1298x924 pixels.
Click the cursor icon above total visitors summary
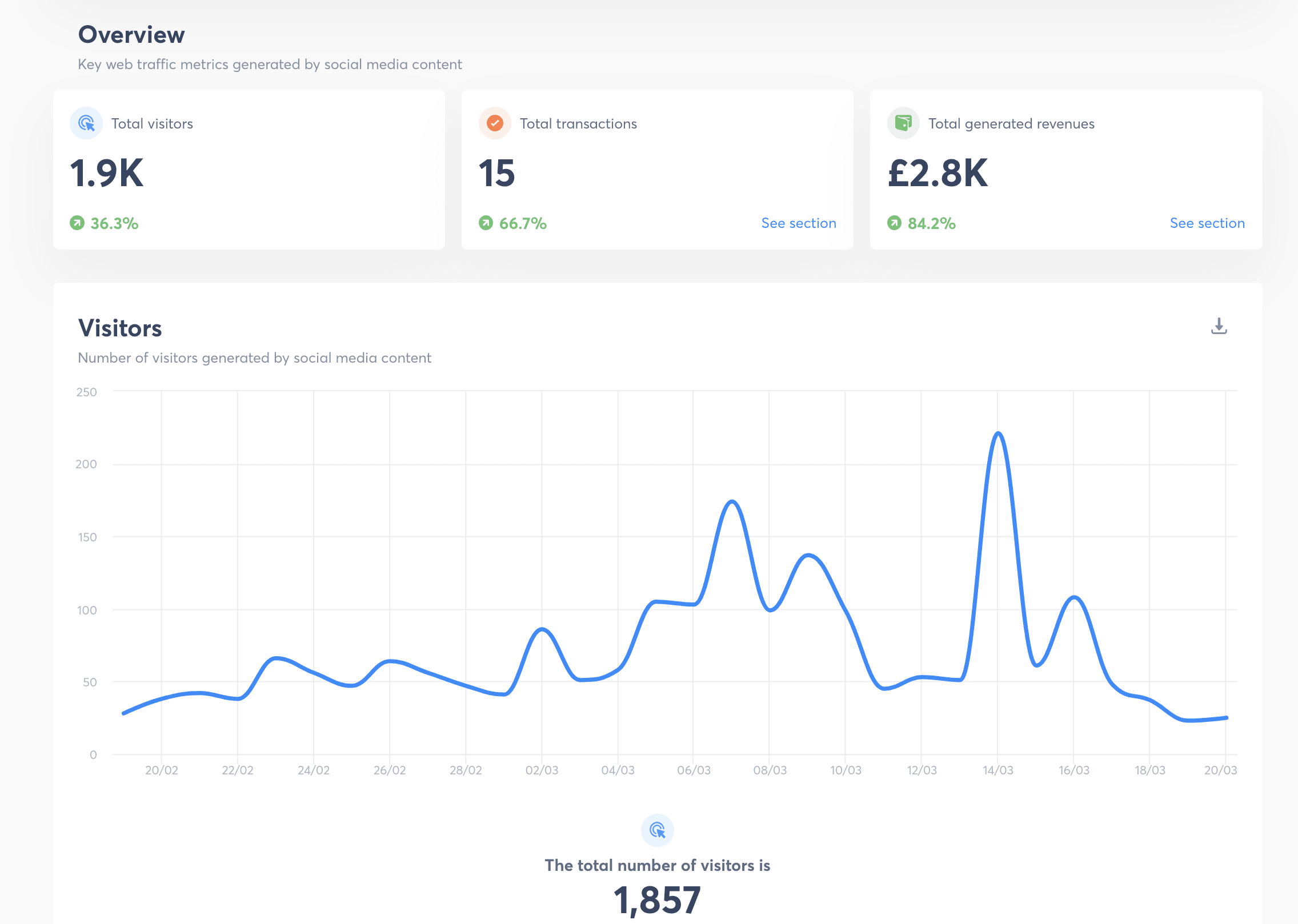click(x=657, y=830)
